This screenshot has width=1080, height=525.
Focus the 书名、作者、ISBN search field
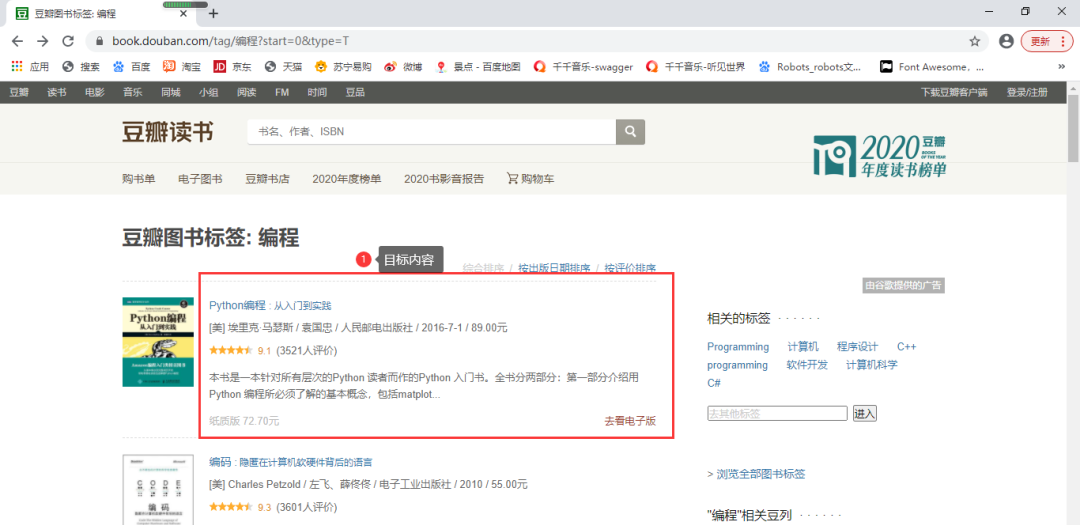(431, 131)
